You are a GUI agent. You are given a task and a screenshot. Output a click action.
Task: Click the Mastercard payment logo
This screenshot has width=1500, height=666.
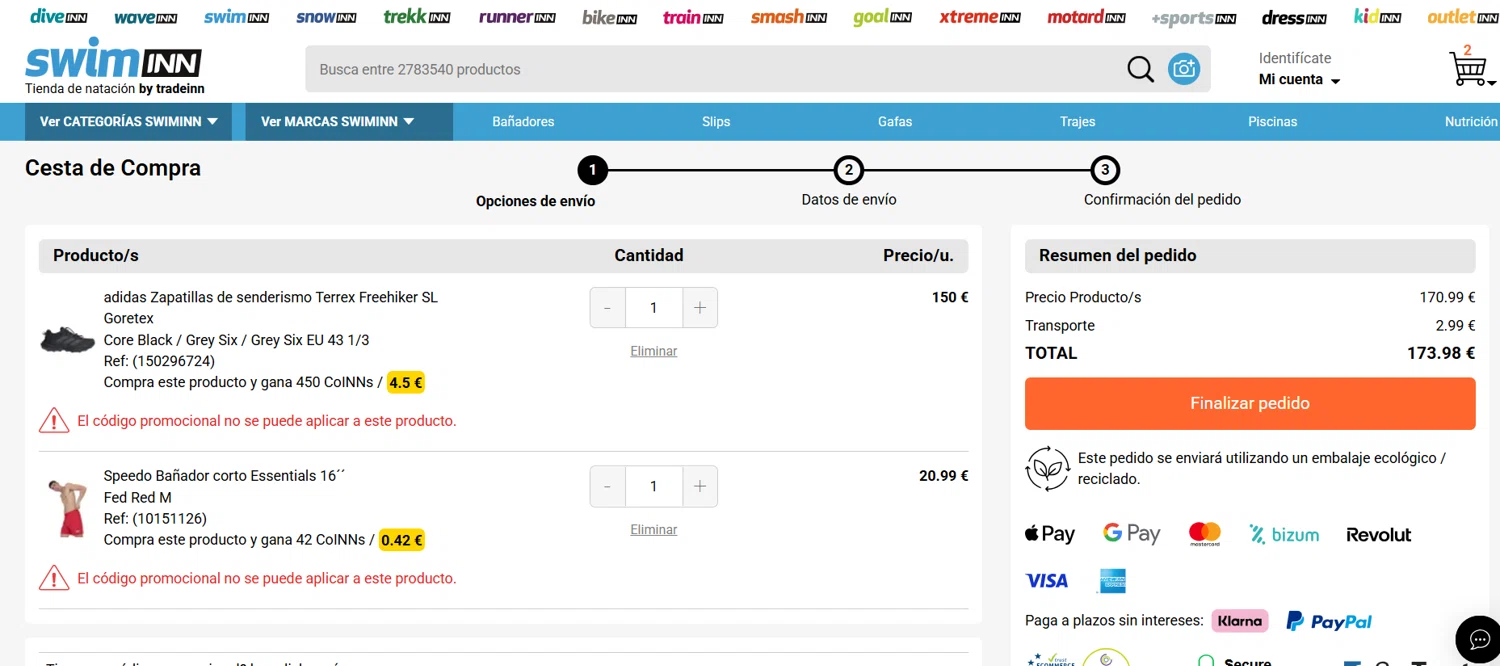[1205, 534]
